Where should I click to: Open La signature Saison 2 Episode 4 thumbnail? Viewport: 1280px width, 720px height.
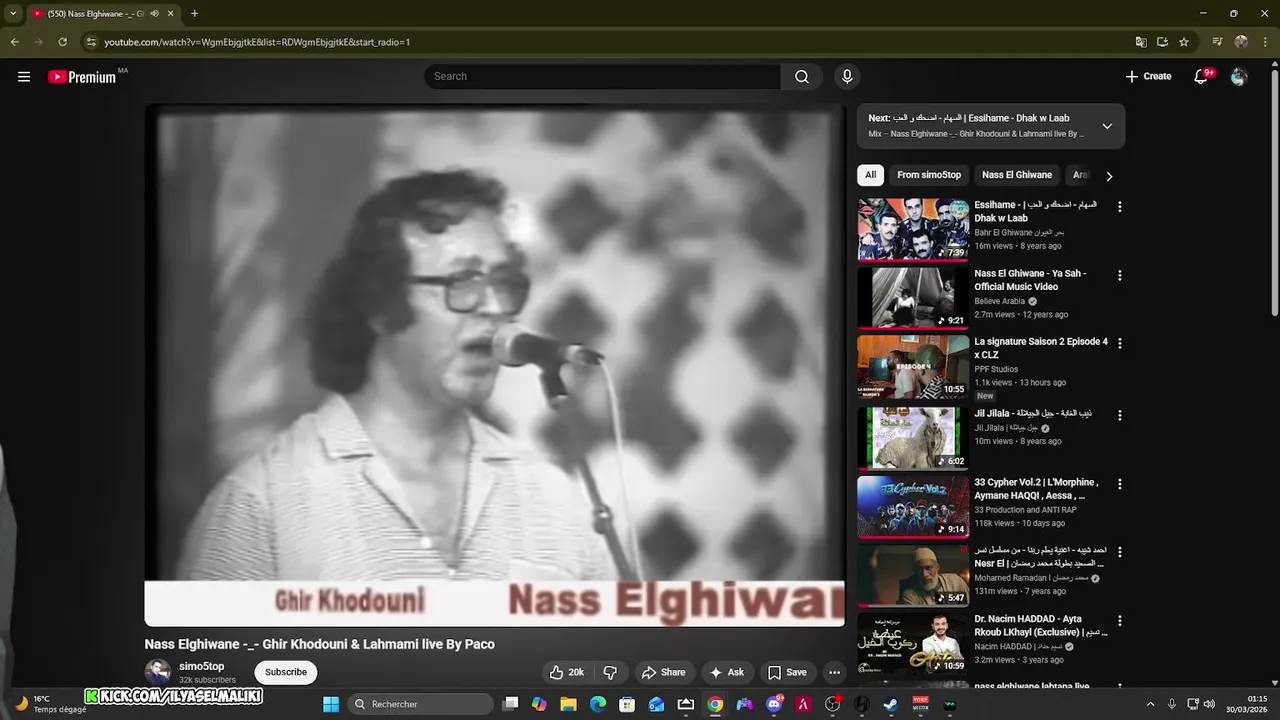[x=913, y=366]
